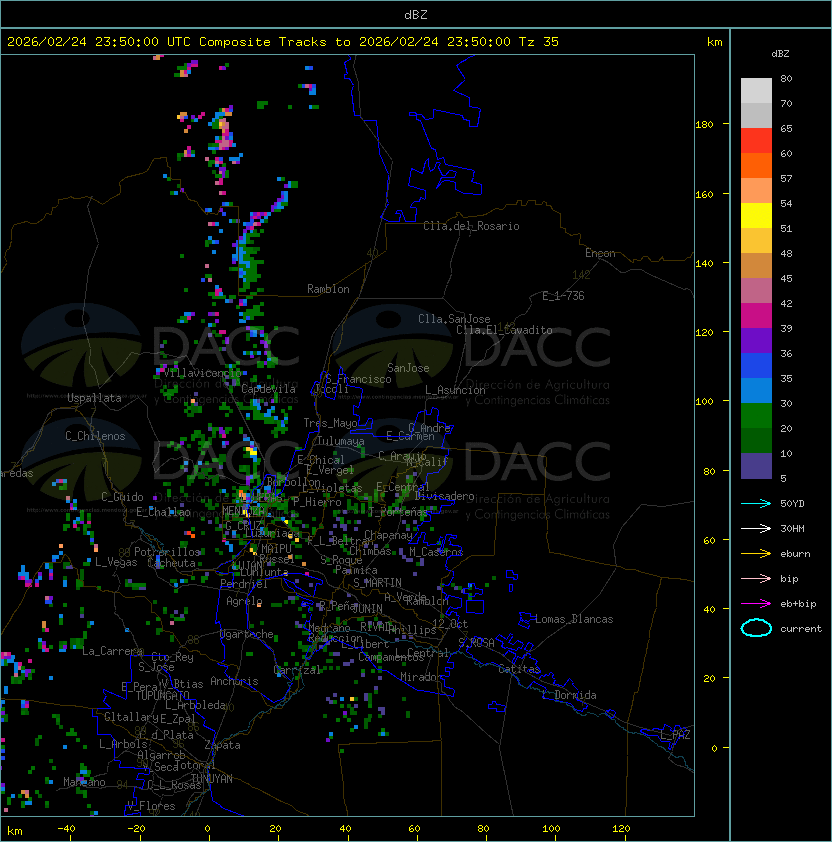This screenshot has width=832, height=842.
Task: Click the -40 horizontal axis tick label
Action: [66, 829]
